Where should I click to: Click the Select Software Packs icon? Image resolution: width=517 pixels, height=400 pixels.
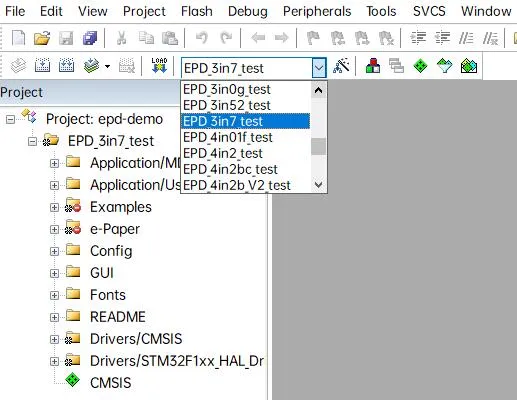445,65
